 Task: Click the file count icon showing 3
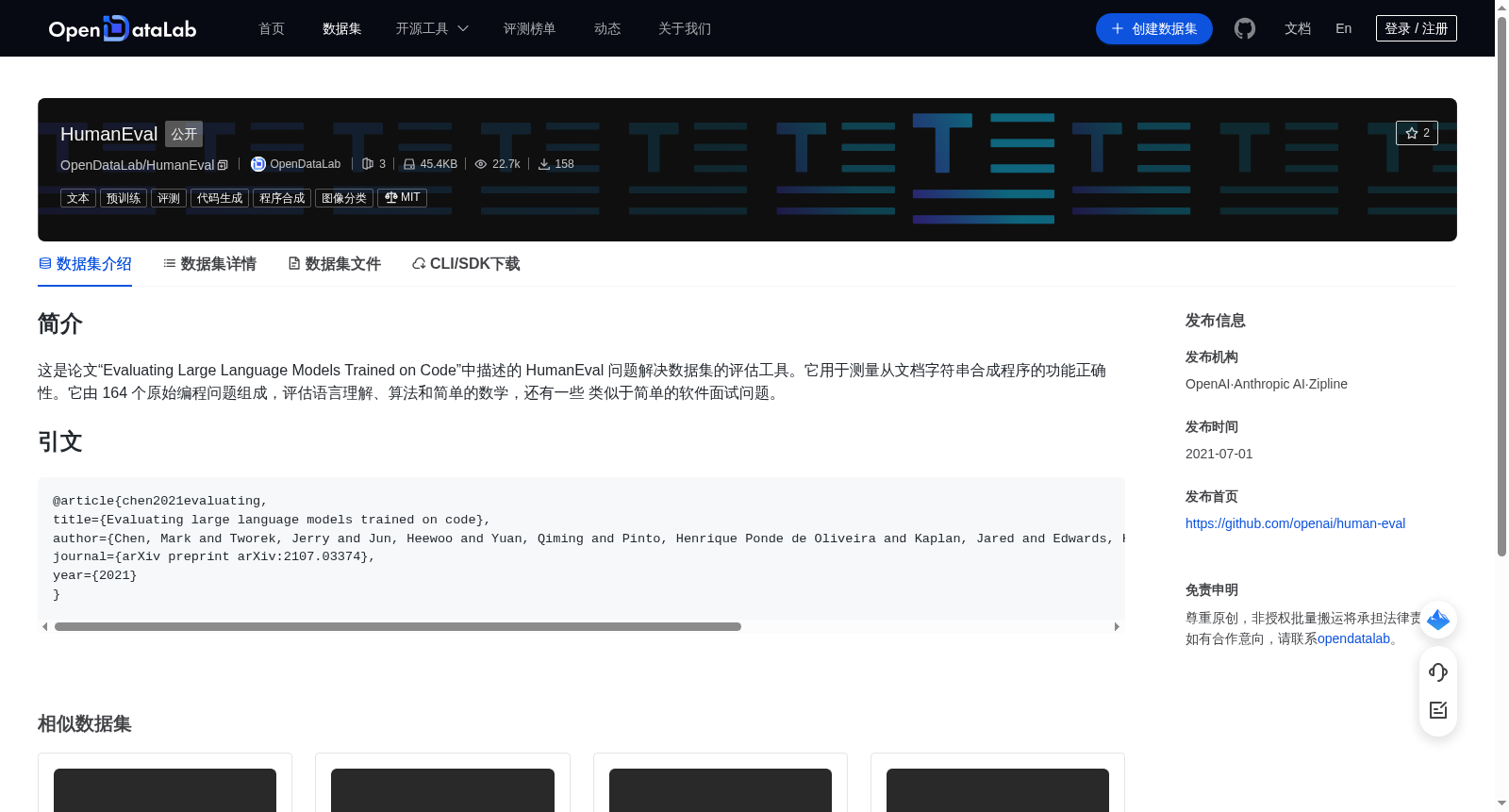click(368, 164)
